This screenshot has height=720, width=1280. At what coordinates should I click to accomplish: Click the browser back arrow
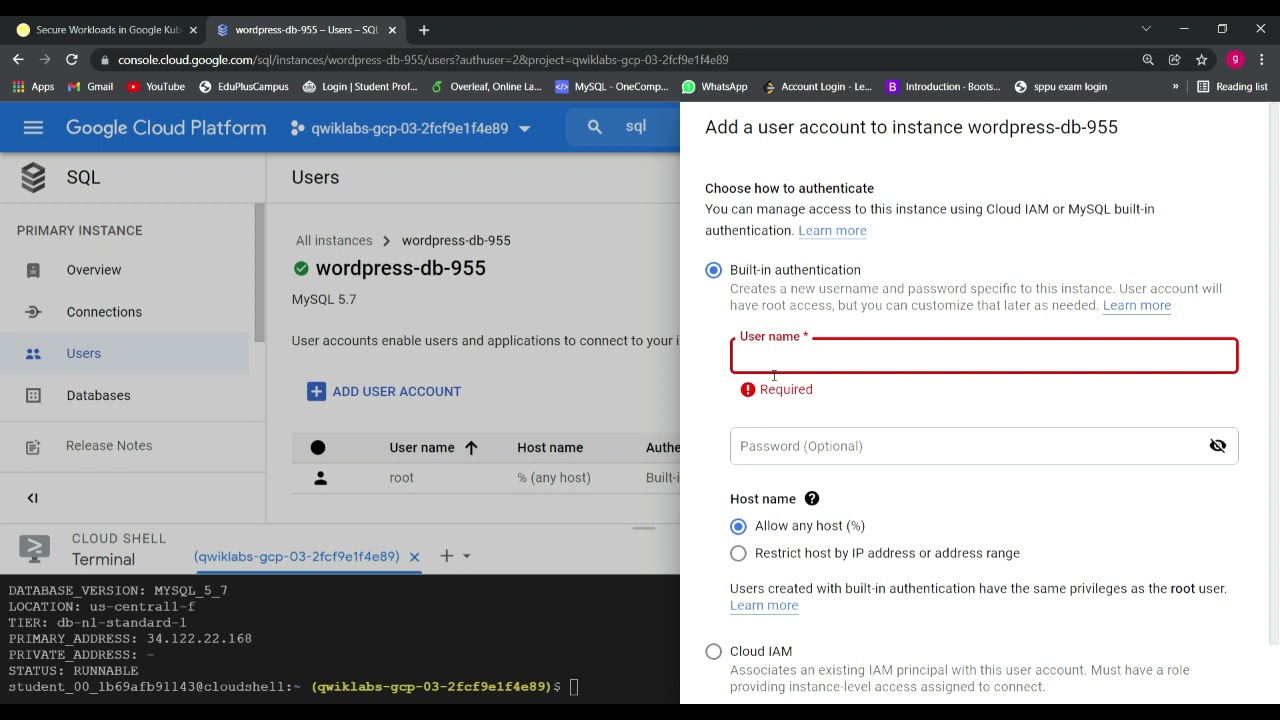coord(18,60)
